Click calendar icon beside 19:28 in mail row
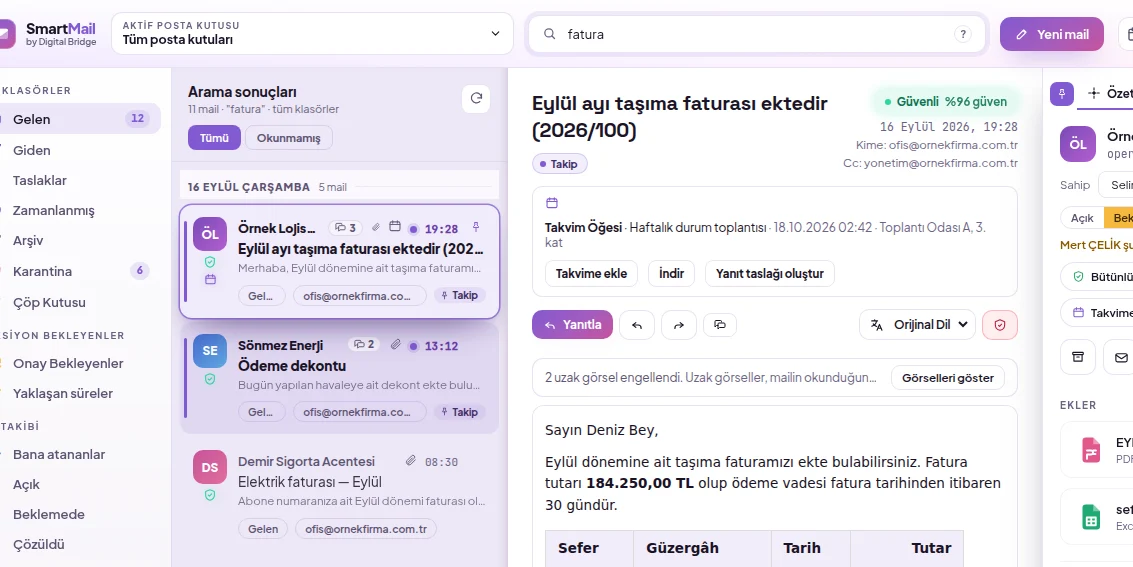 pos(395,227)
